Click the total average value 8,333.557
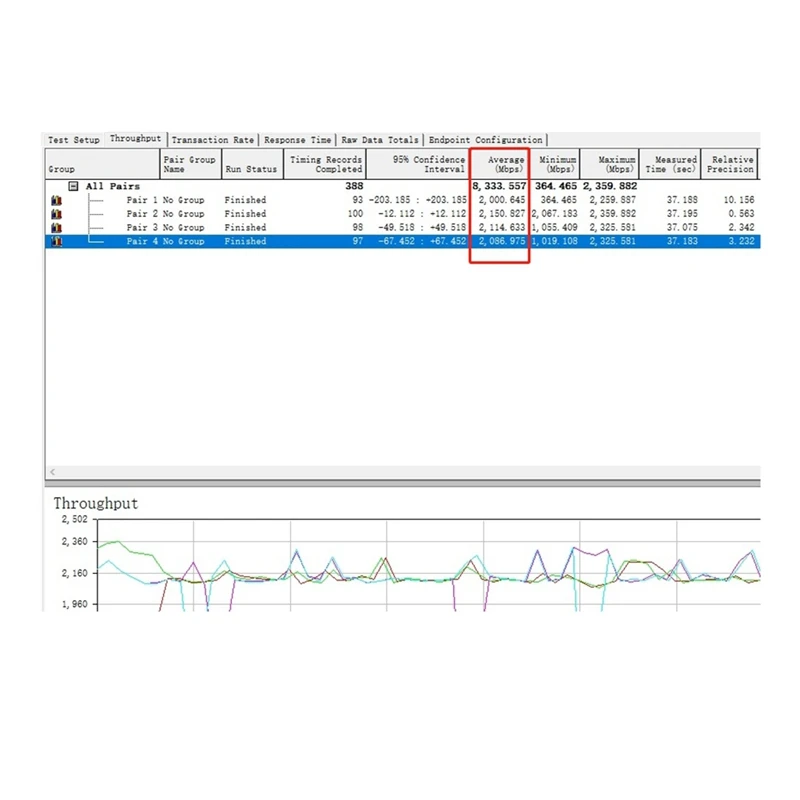This screenshot has width=800, height=800. coord(499,186)
